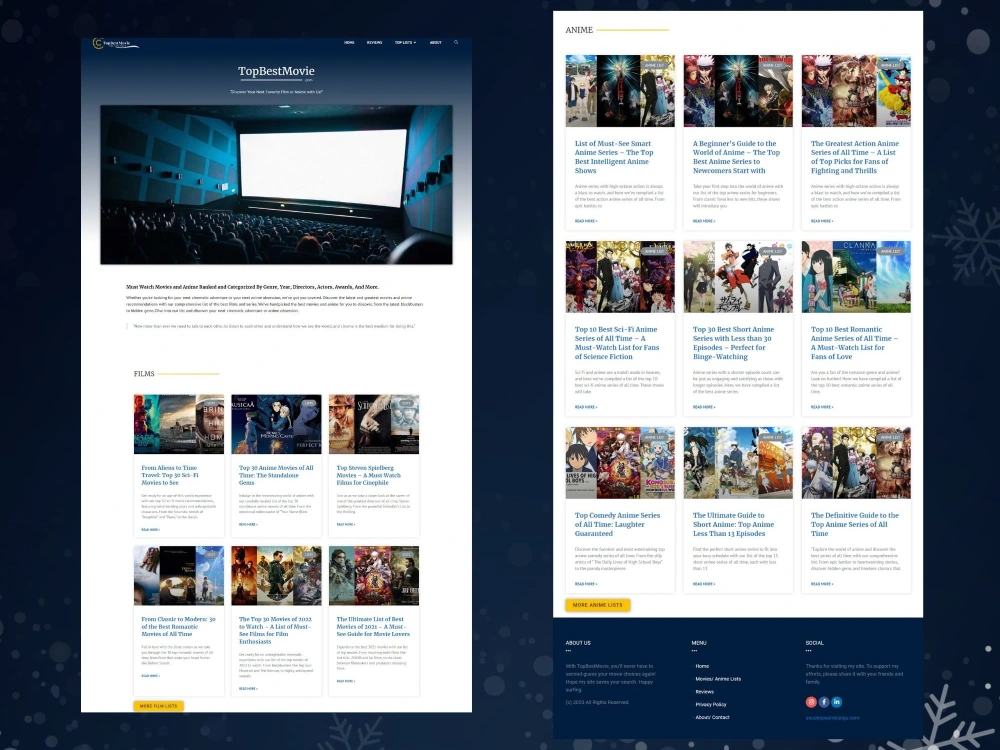Click the search magnifier icon in header
Image resolution: width=1000 pixels, height=750 pixels.
pos(456,42)
